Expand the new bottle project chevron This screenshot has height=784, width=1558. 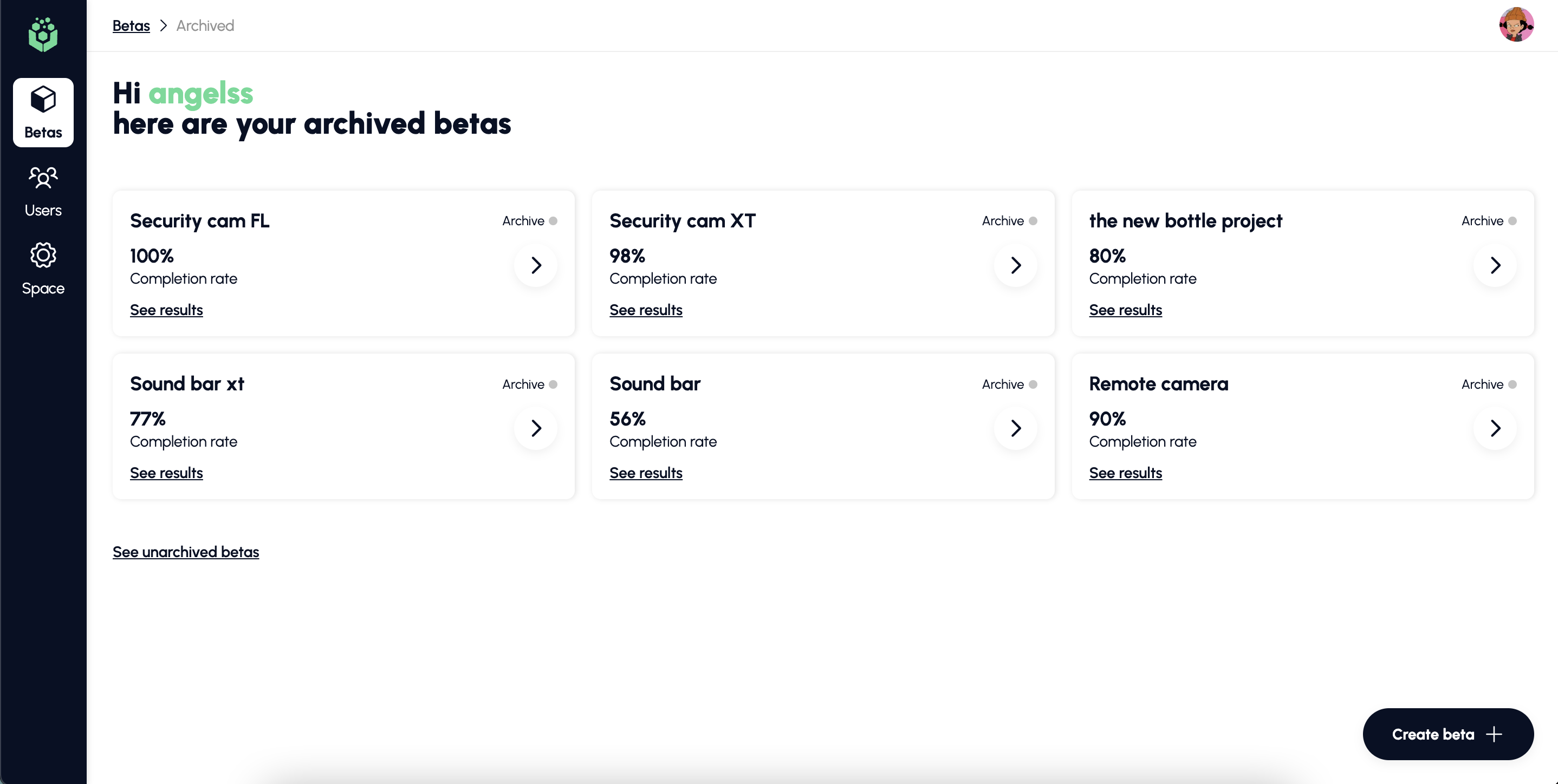(1495, 265)
